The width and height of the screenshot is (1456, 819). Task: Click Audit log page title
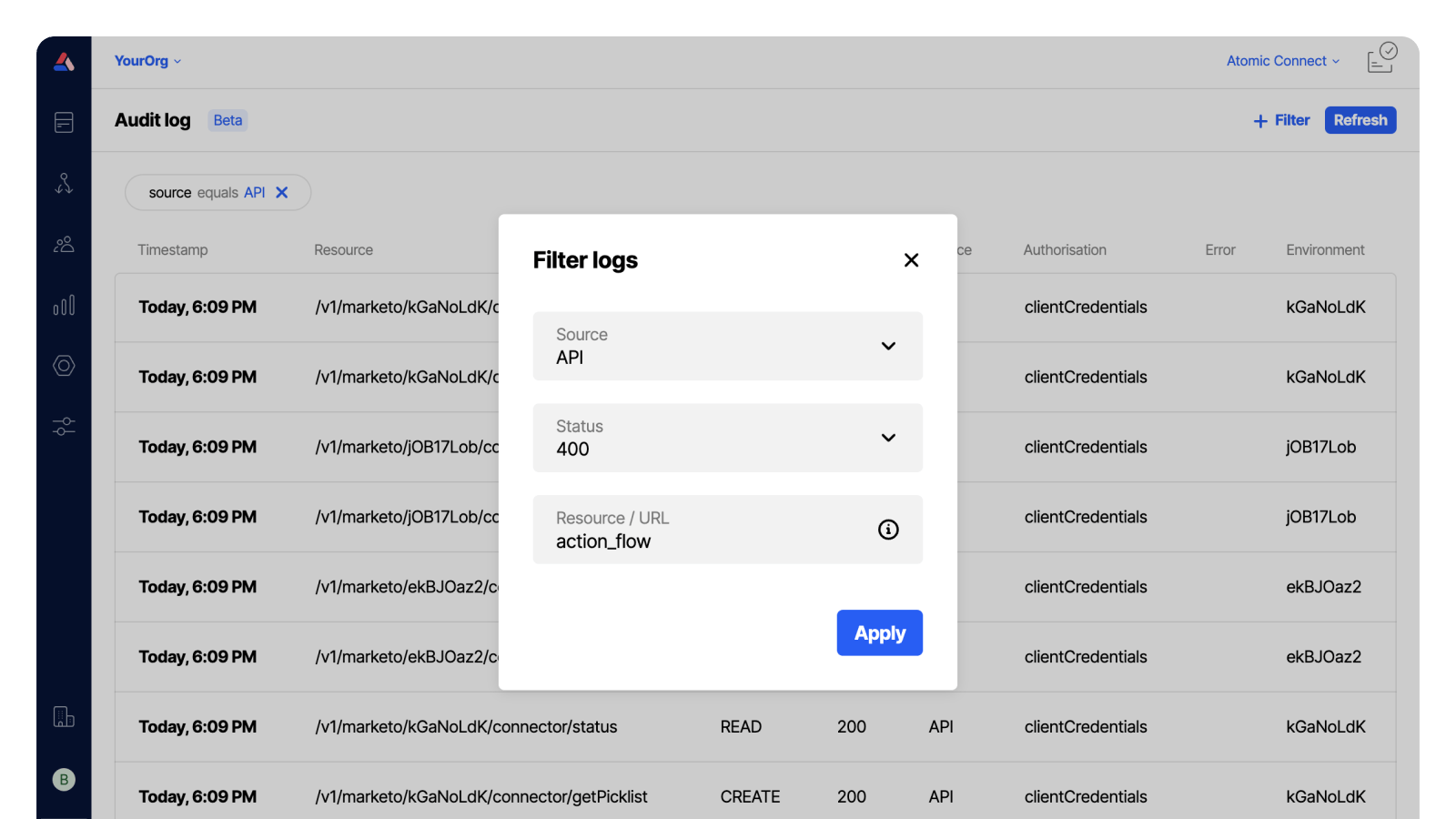point(153,120)
